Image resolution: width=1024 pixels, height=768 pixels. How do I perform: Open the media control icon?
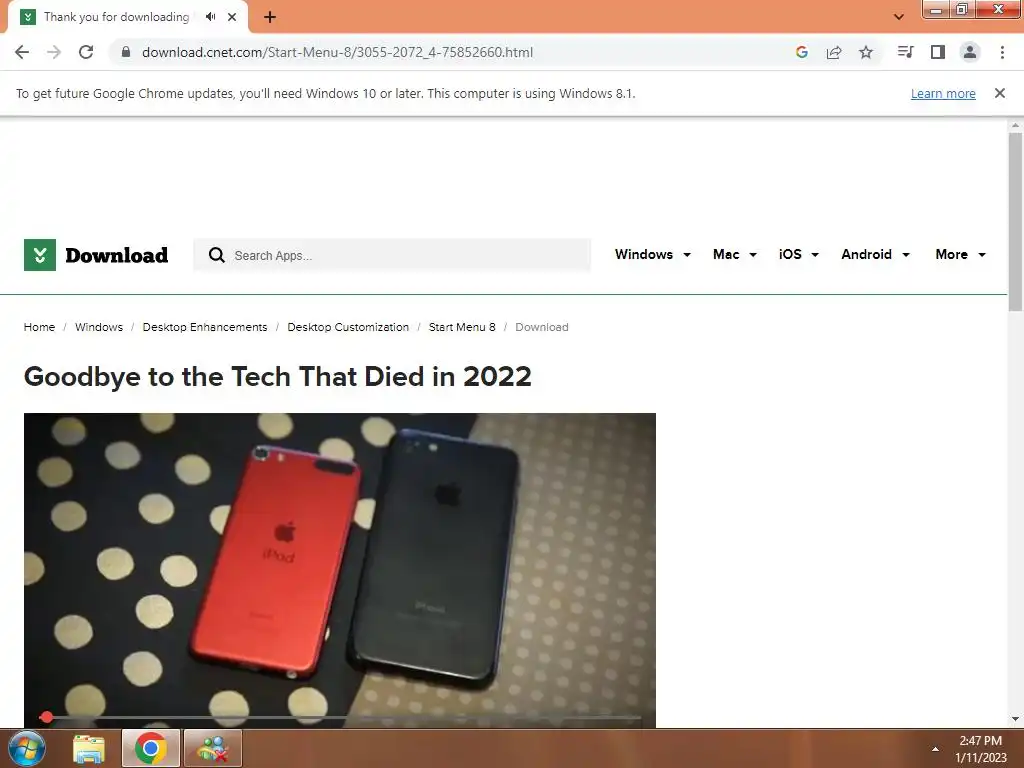[x=905, y=52]
